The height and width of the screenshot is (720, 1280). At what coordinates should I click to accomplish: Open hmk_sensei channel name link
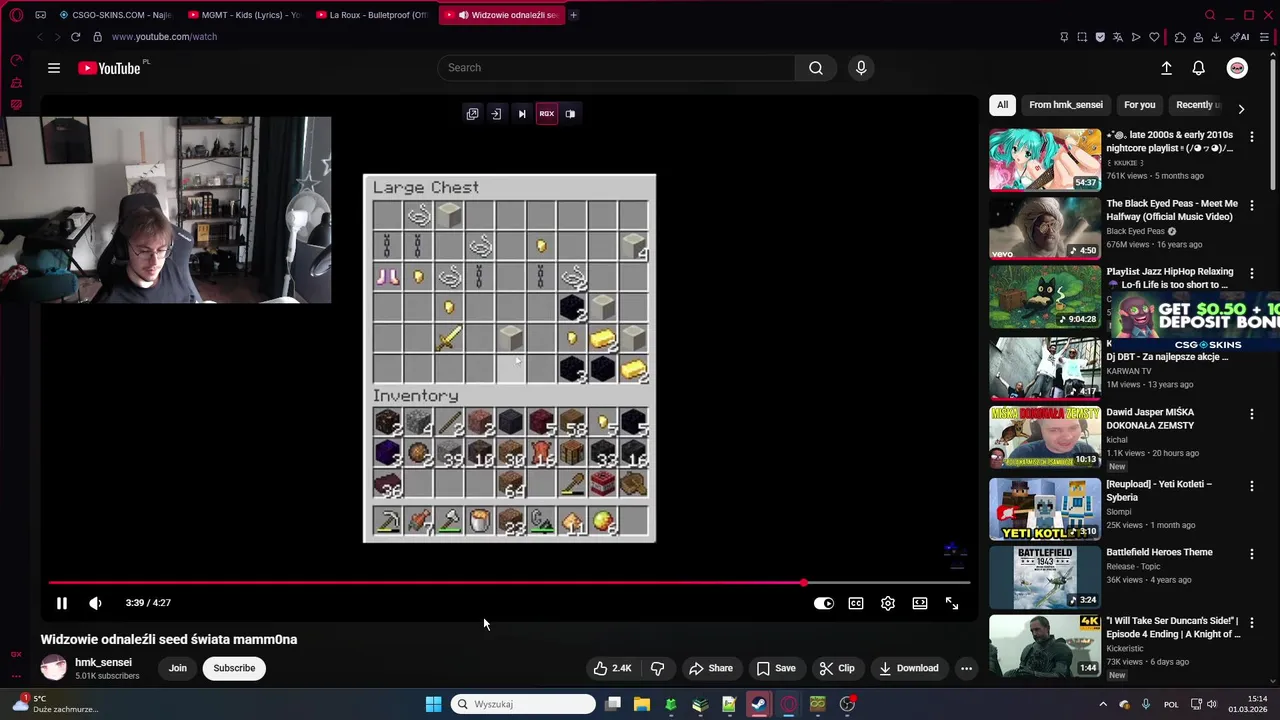tap(103, 662)
